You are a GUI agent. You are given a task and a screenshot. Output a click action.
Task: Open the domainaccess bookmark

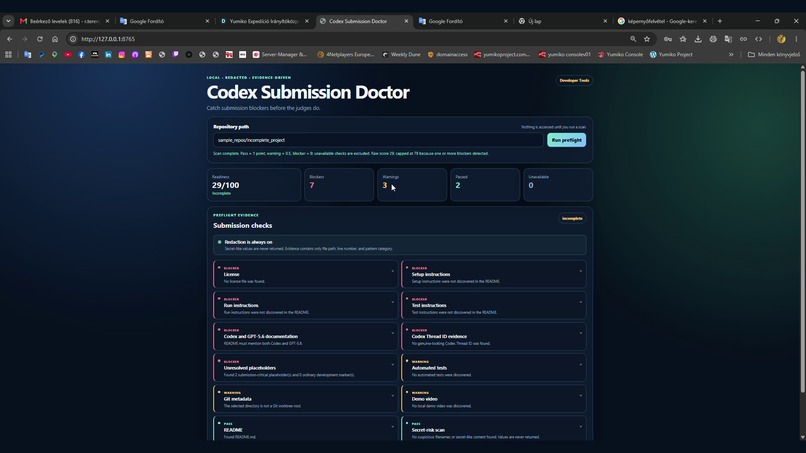[x=448, y=55]
